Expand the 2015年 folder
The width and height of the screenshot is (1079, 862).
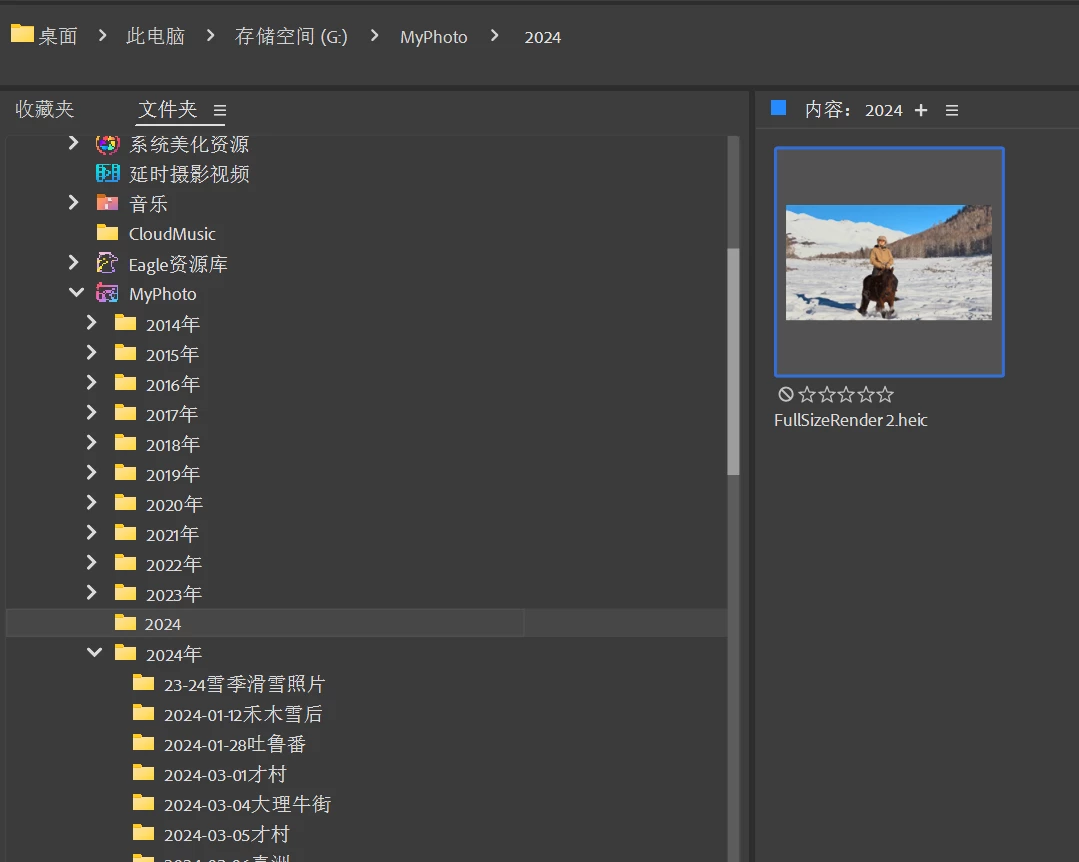click(92, 352)
